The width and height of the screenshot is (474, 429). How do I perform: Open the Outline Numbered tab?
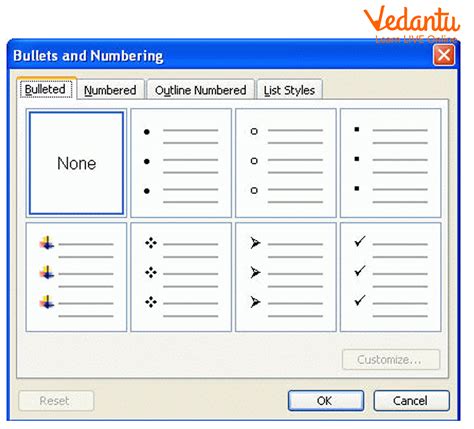tap(201, 90)
